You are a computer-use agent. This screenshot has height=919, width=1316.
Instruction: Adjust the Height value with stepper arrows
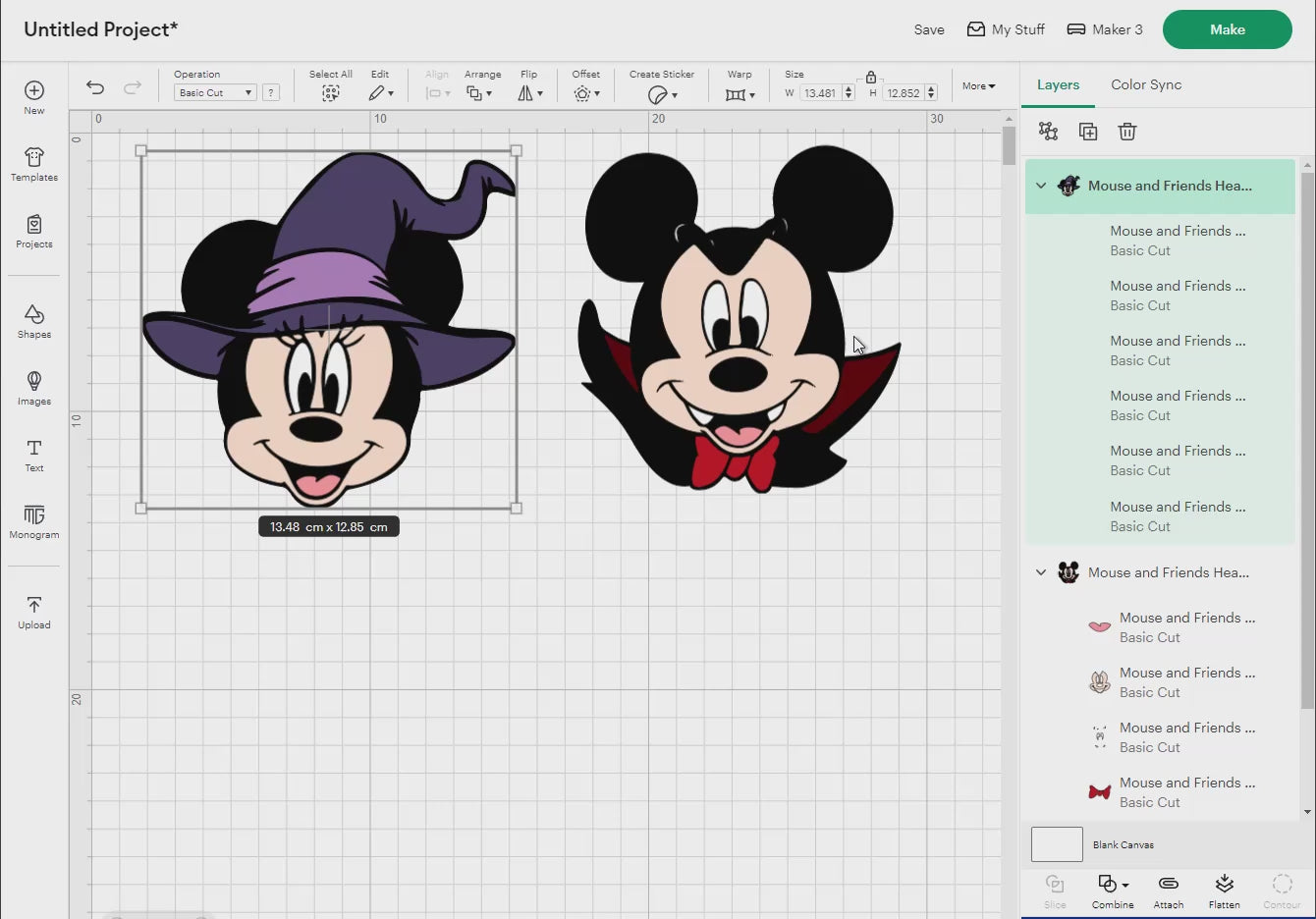pyautogui.click(x=931, y=93)
